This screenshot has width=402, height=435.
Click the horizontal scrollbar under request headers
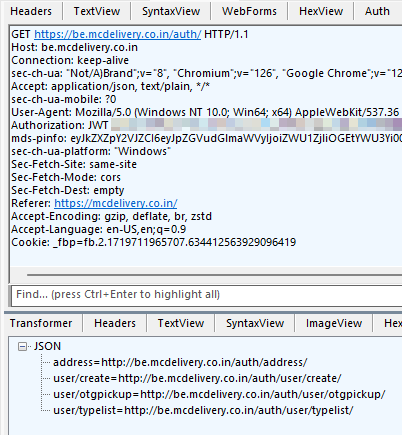214,275
